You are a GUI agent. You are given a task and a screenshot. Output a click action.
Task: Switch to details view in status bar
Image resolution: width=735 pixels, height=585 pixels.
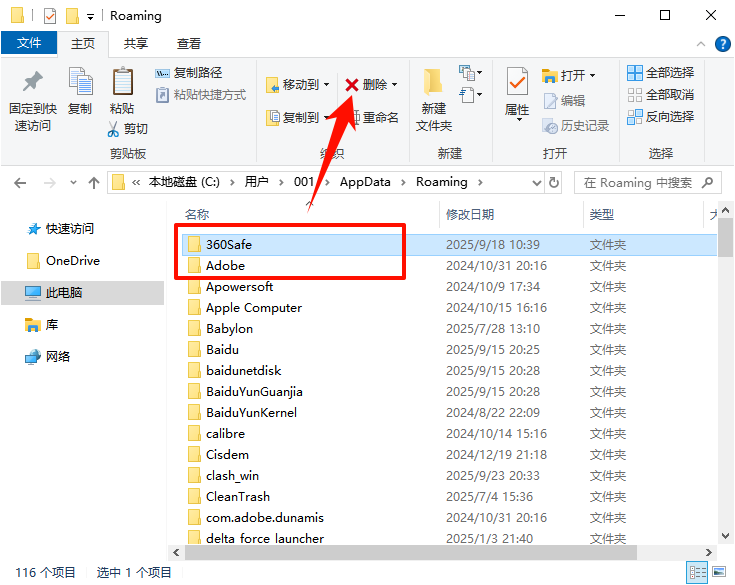[698, 572]
